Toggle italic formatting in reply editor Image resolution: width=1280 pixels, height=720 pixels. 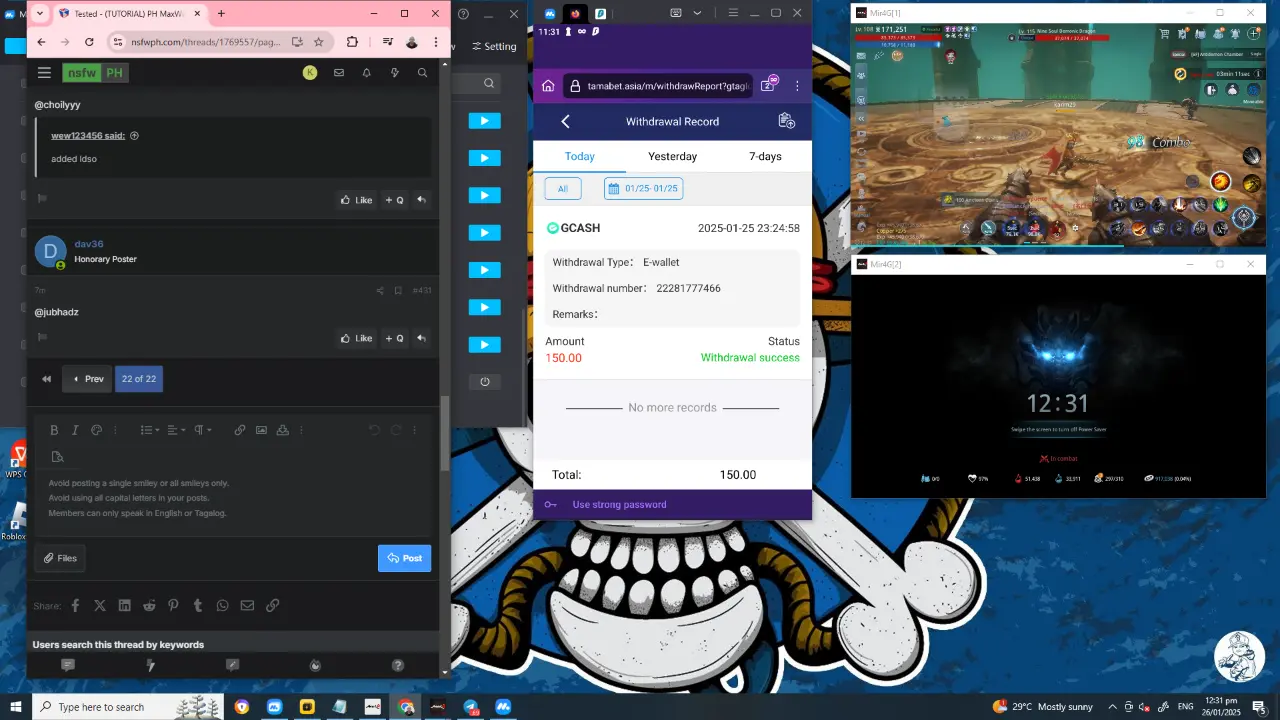coord(75,430)
